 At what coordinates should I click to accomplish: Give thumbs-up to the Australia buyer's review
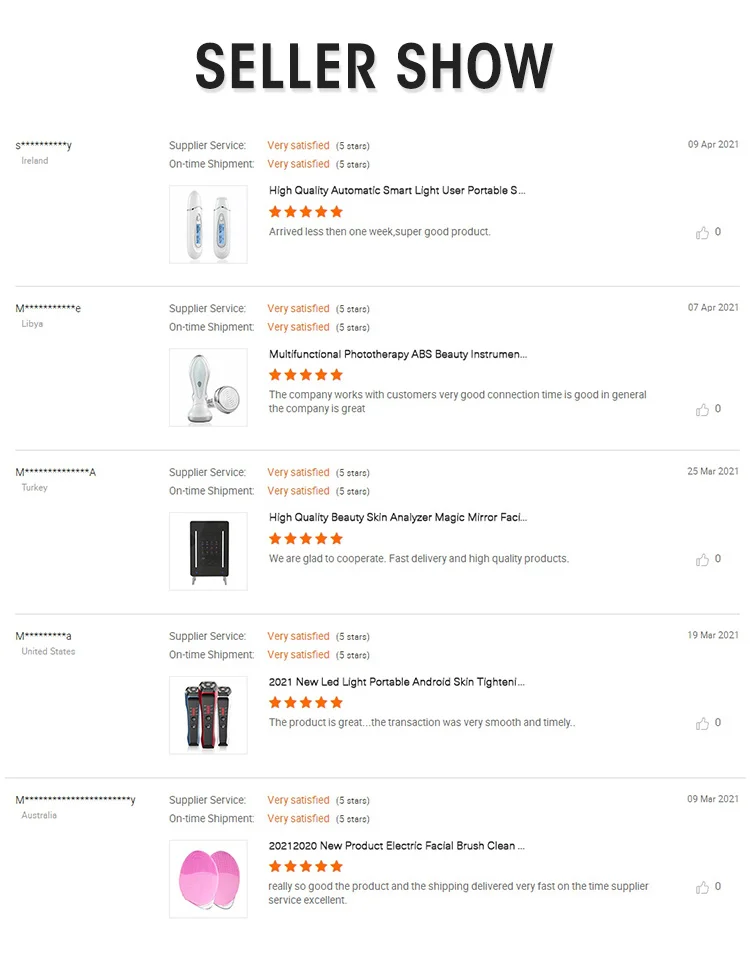pyautogui.click(x=702, y=887)
